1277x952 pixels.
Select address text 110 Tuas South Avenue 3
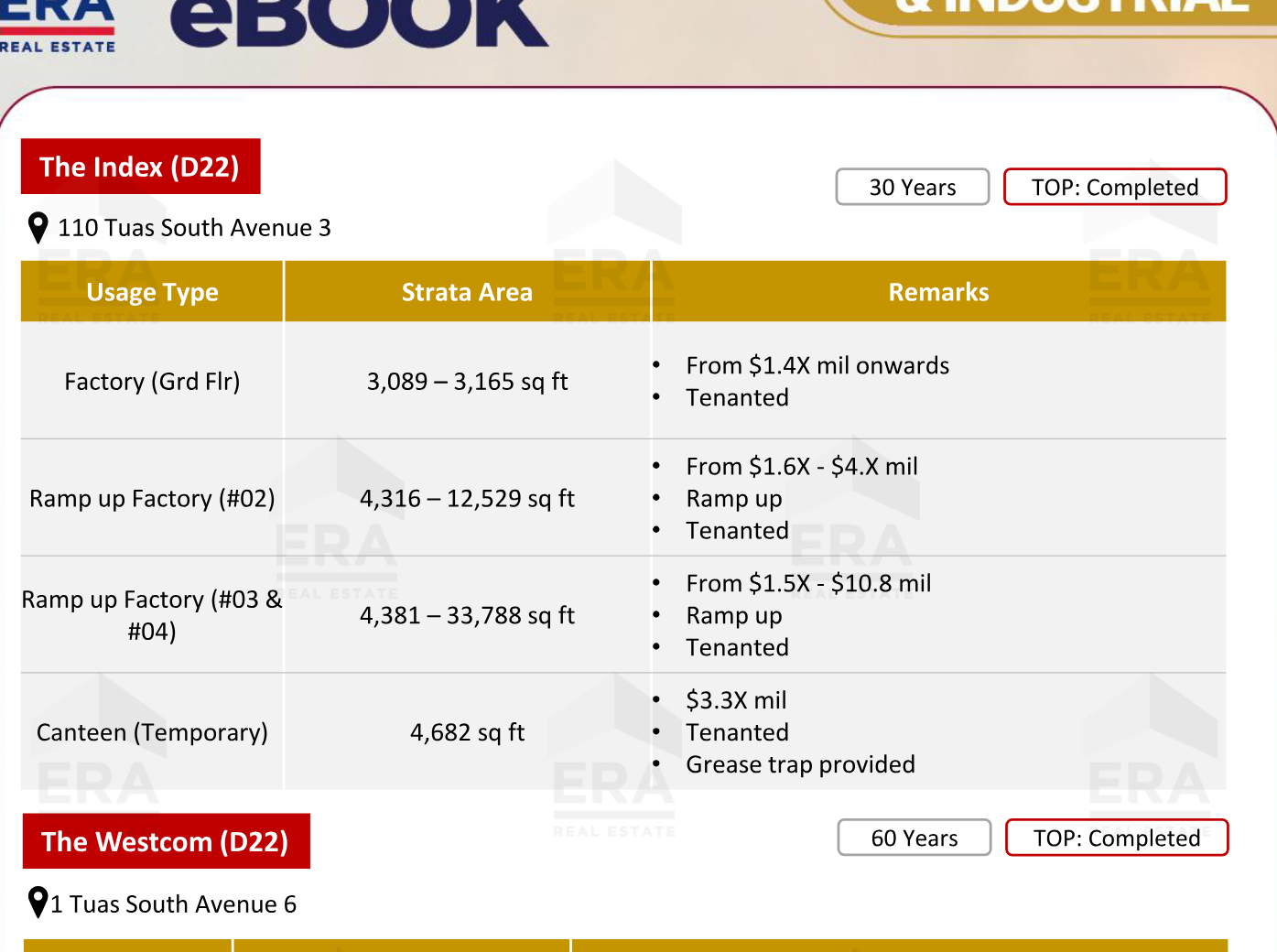click(x=194, y=228)
